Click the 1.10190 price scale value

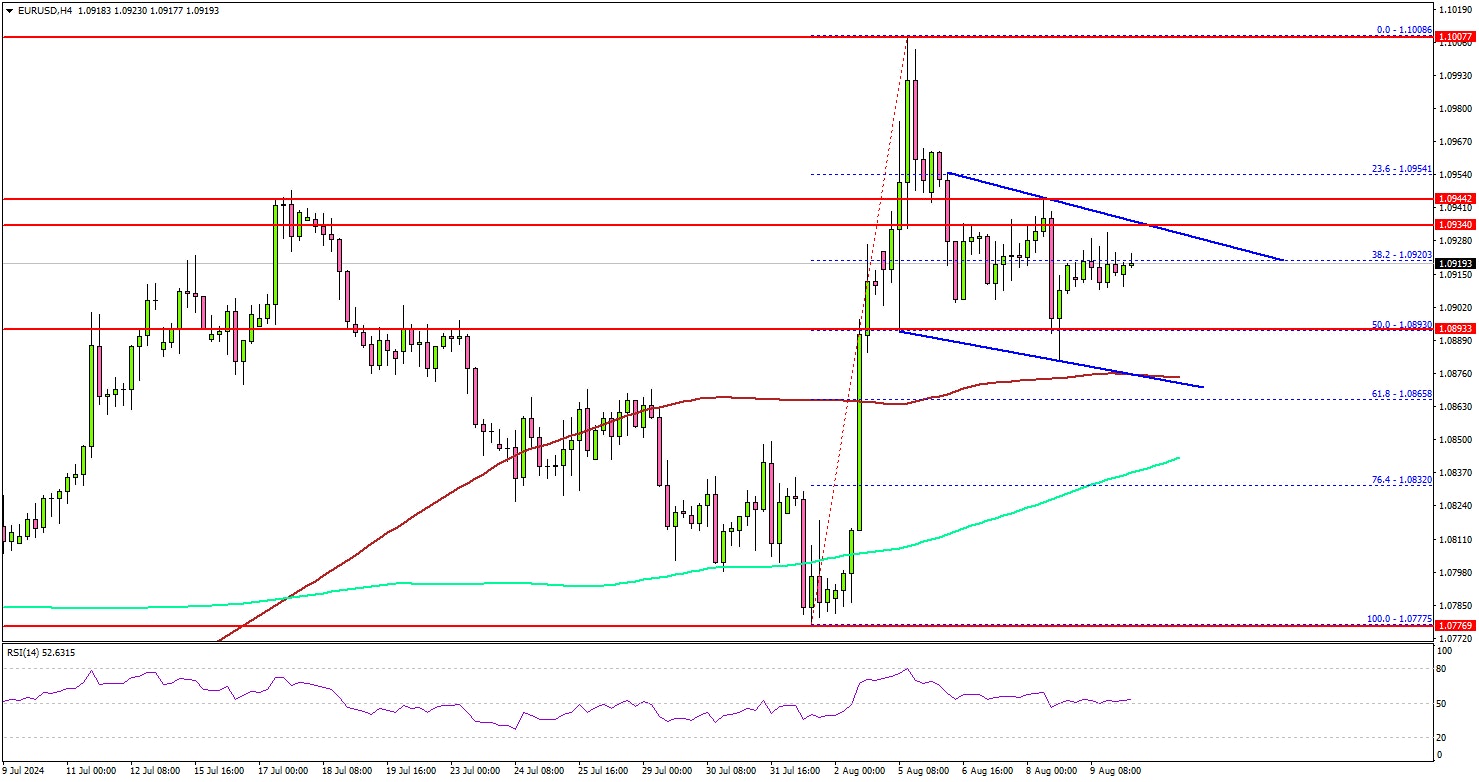click(1455, 9)
